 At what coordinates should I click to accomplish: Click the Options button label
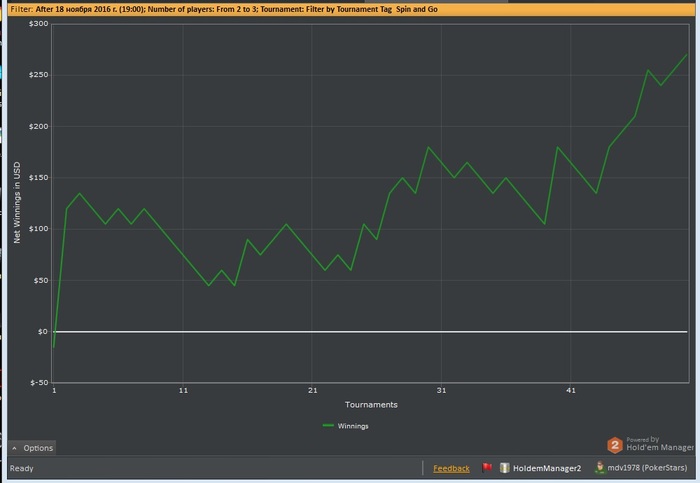pyautogui.click(x=38, y=448)
